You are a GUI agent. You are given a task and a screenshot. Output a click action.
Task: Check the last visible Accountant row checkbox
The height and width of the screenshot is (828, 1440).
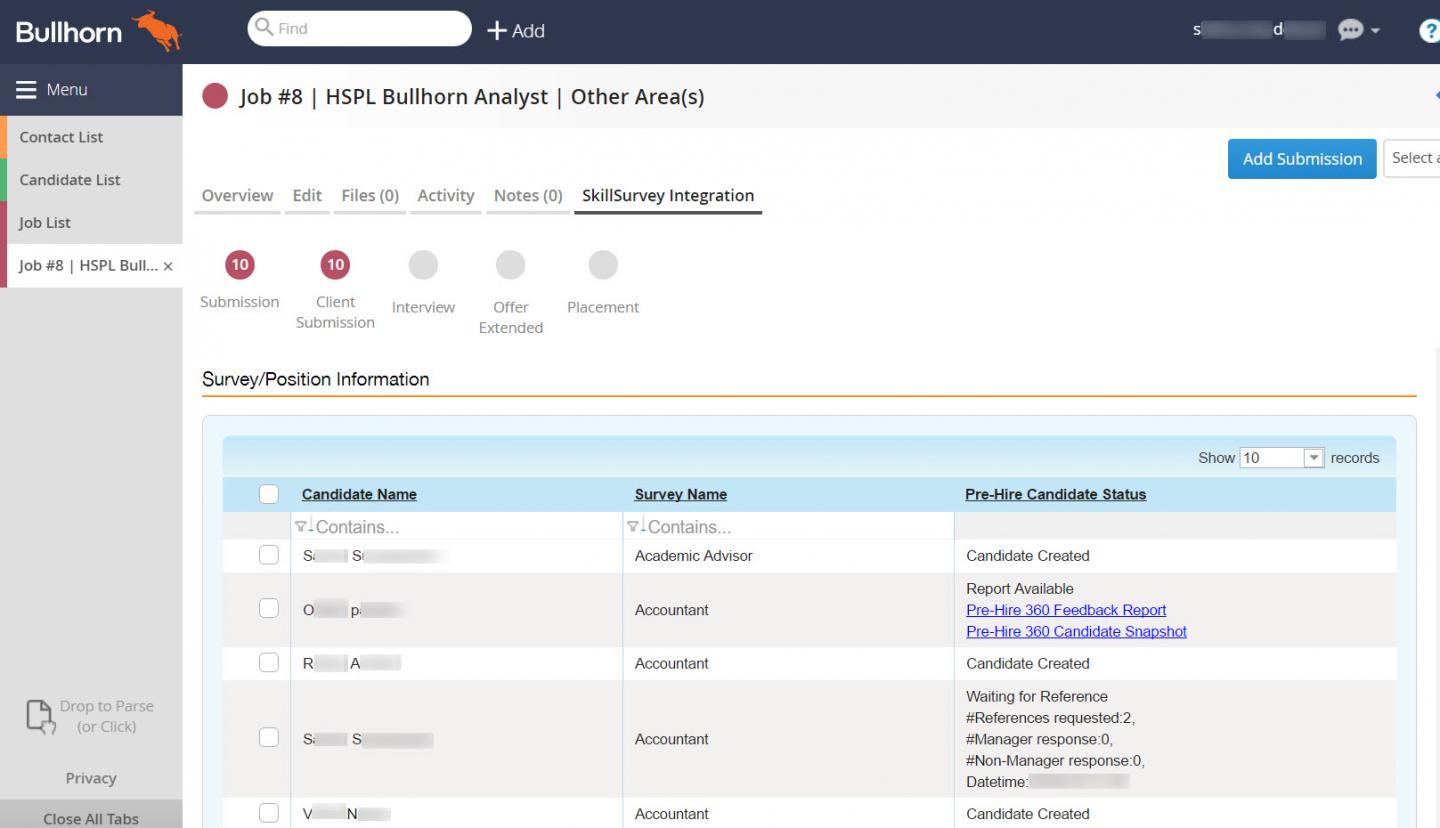tap(268, 813)
